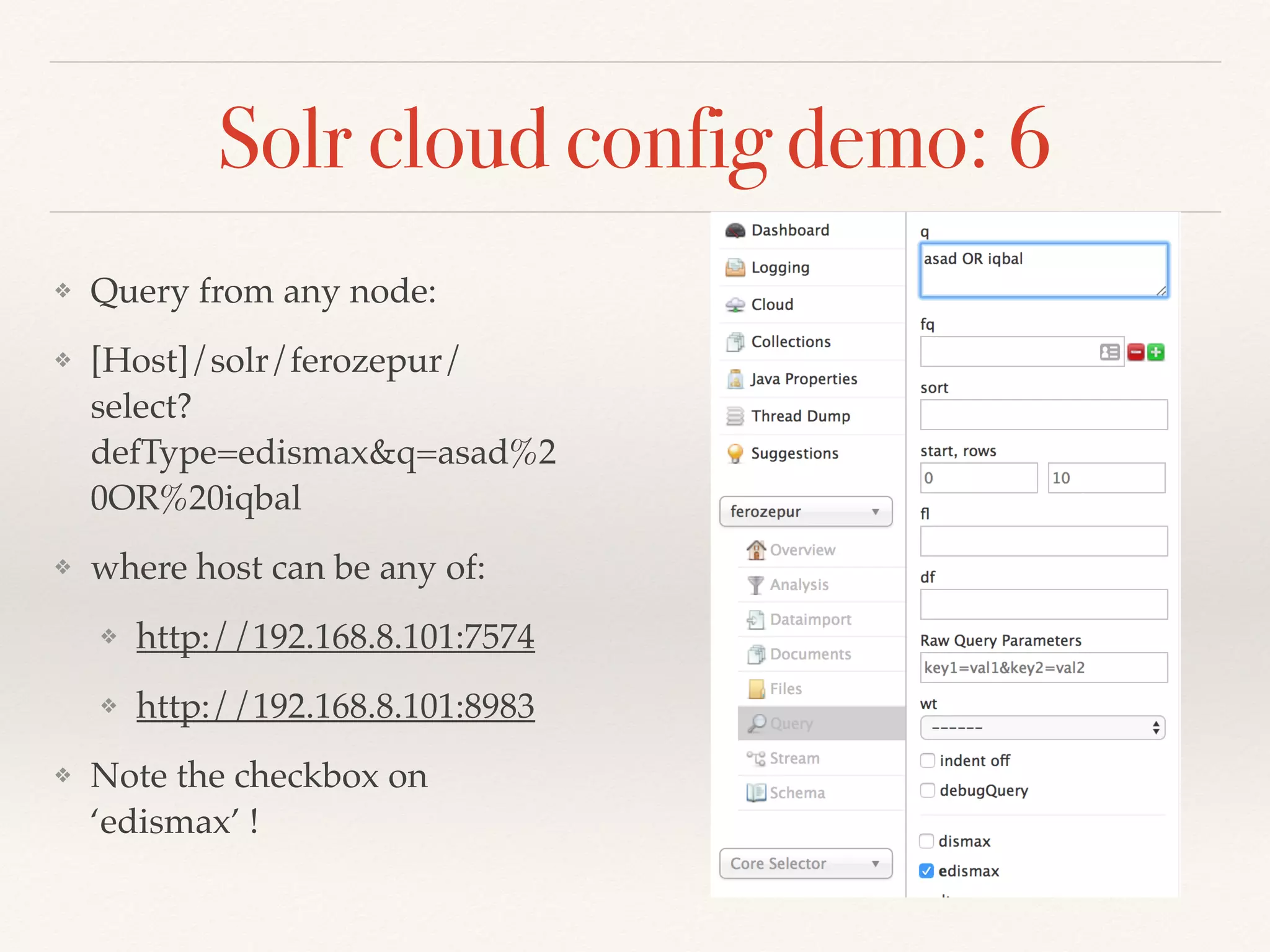Go to the Overview sub-menu item
The image size is (1270, 952).
[x=822, y=550]
